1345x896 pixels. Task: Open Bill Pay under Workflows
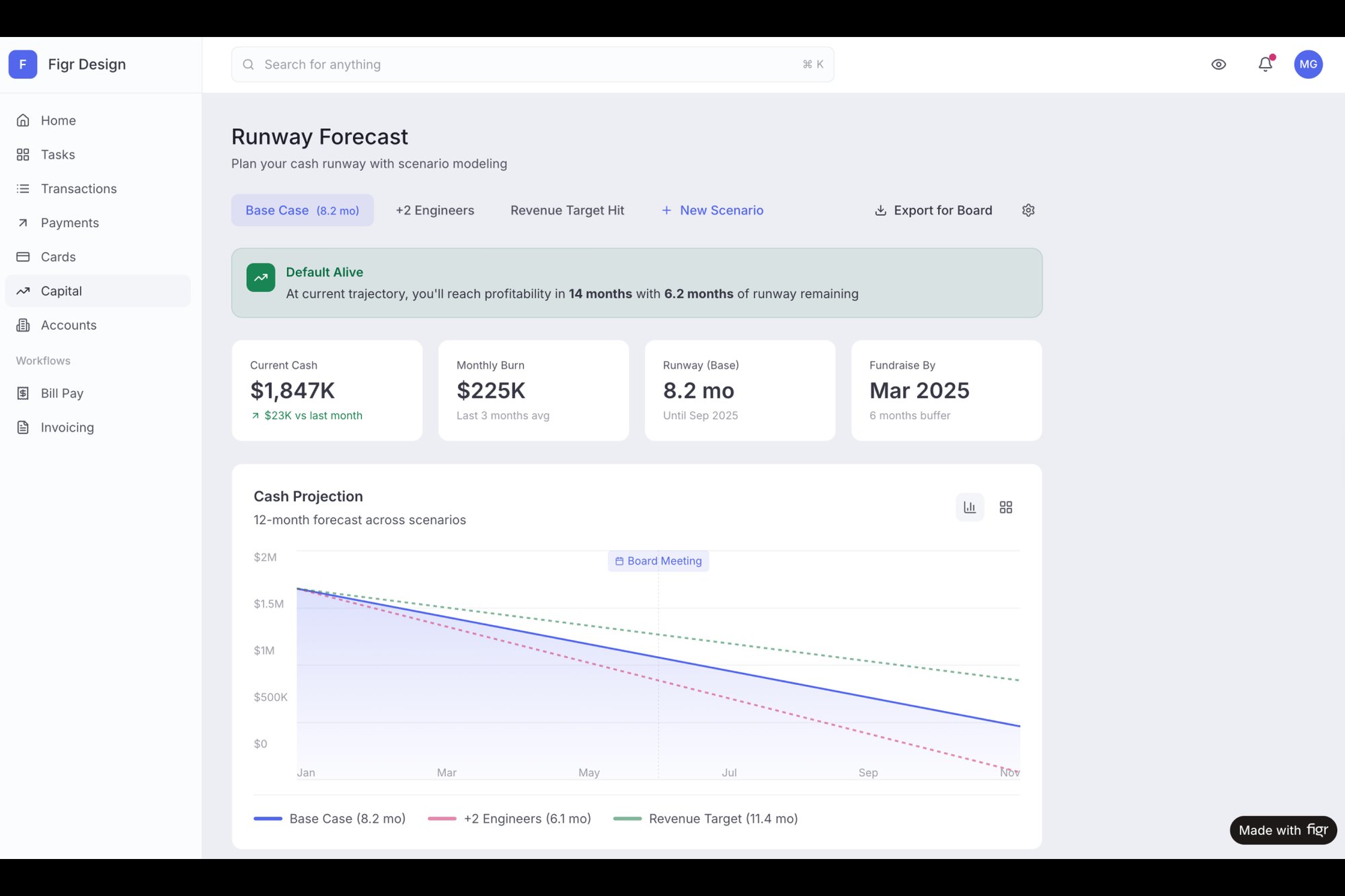click(62, 393)
